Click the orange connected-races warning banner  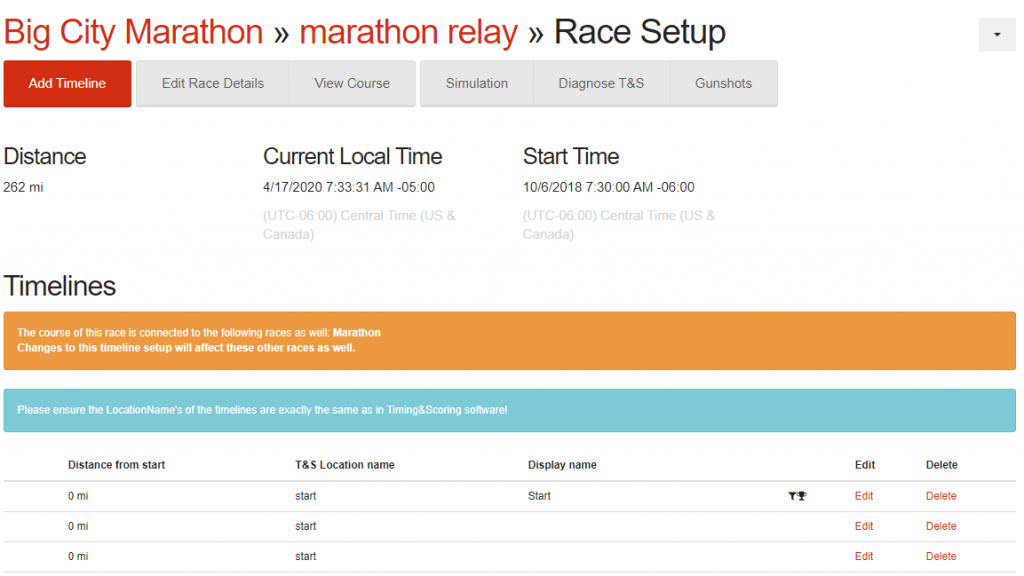click(x=509, y=341)
